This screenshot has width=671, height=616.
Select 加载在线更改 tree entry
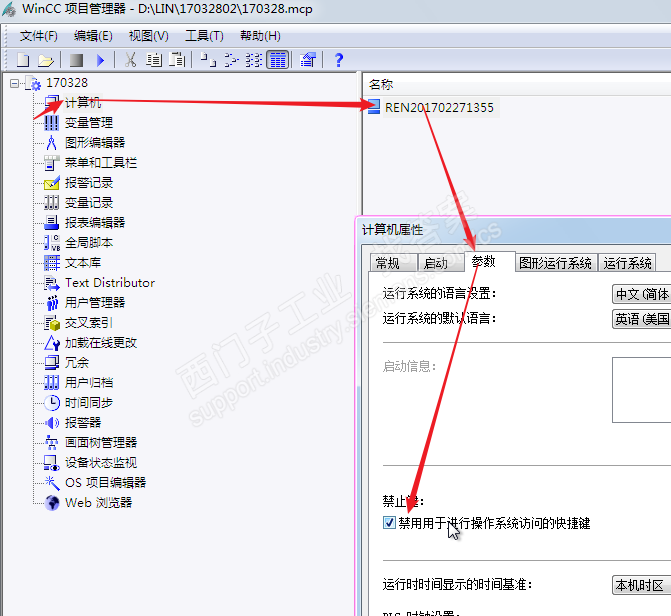point(101,343)
